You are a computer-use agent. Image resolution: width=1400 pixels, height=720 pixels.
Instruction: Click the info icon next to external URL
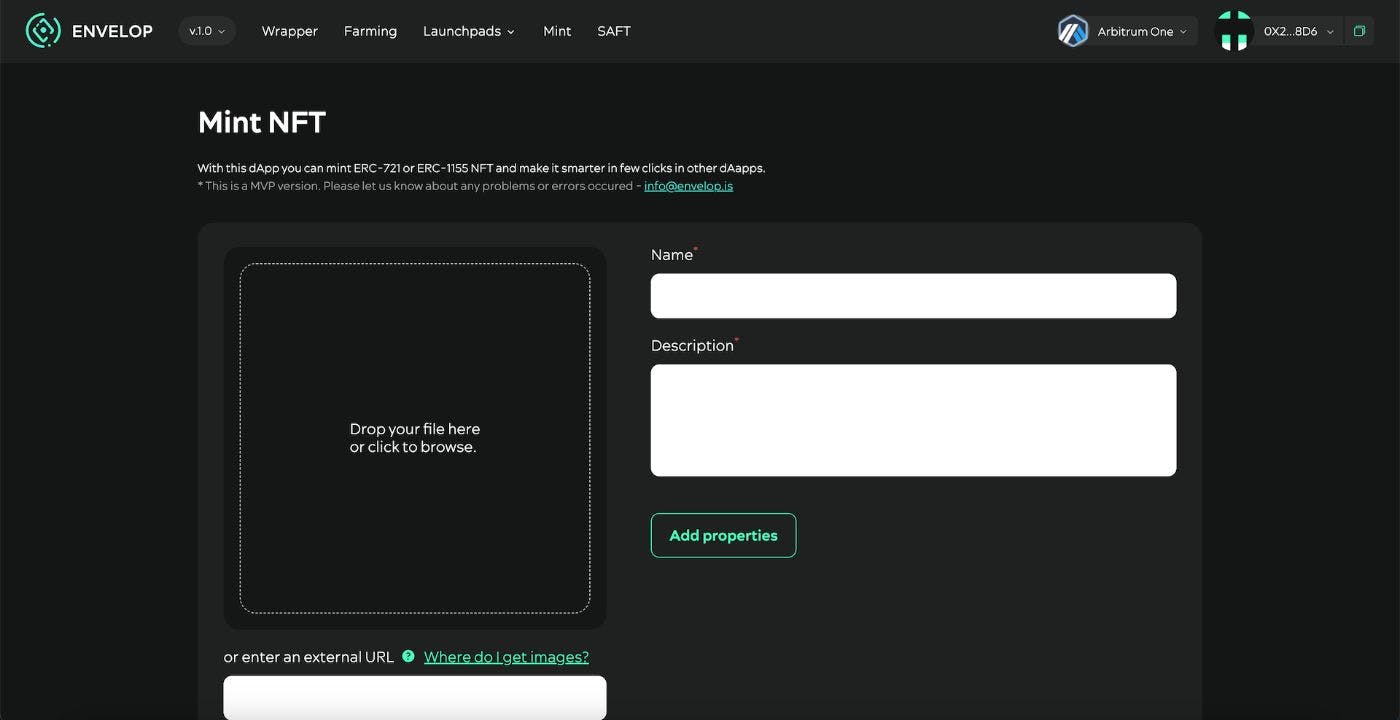(x=407, y=656)
